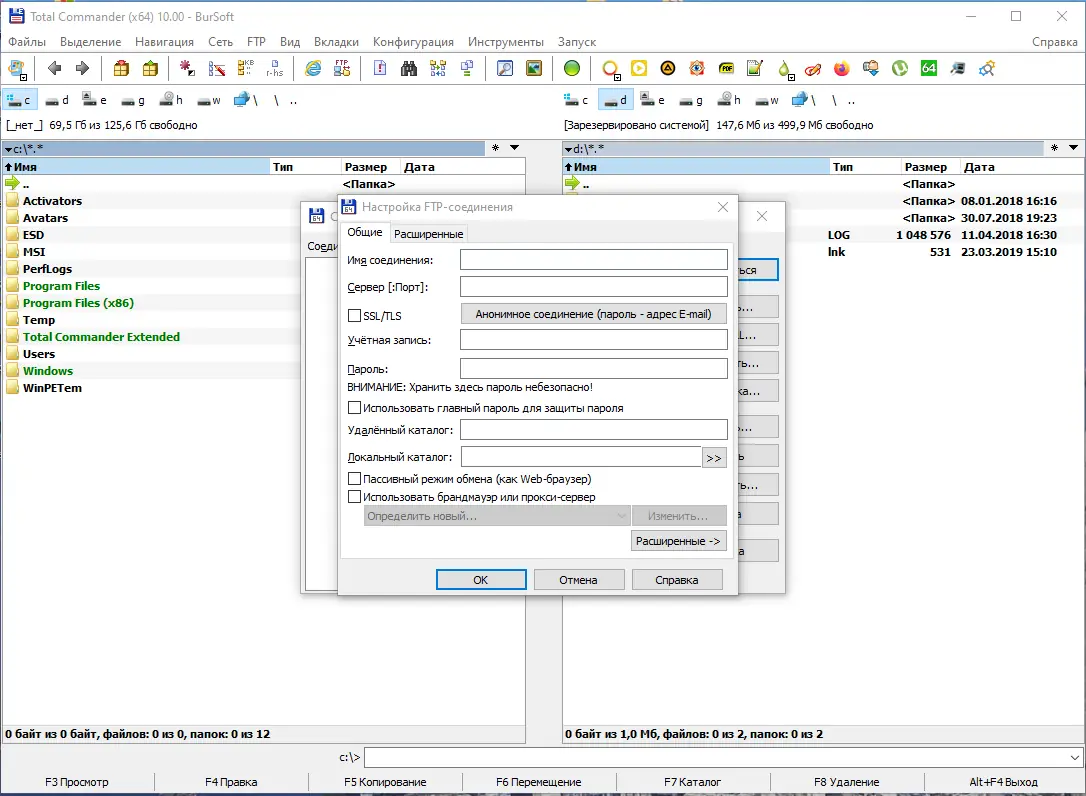This screenshot has height=796, width=1086.
Task: Select the Program Files (x86) folder
Action: pos(78,303)
